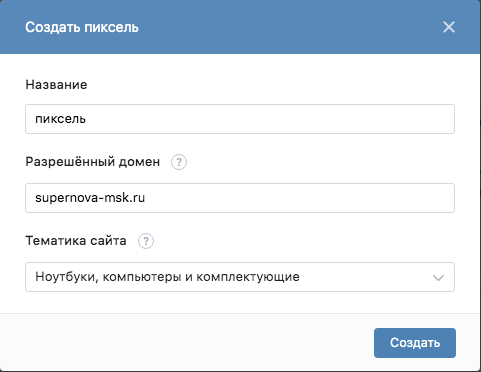Click the supernova-msk.ru text in the domain field

pyautogui.click(x=90, y=198)
